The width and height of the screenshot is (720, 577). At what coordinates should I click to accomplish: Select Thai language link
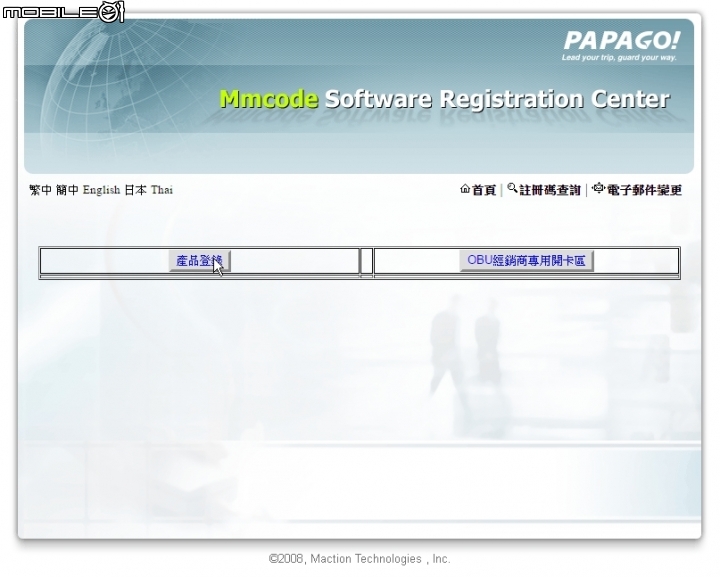pyautogui.click(x=162, y=190)
